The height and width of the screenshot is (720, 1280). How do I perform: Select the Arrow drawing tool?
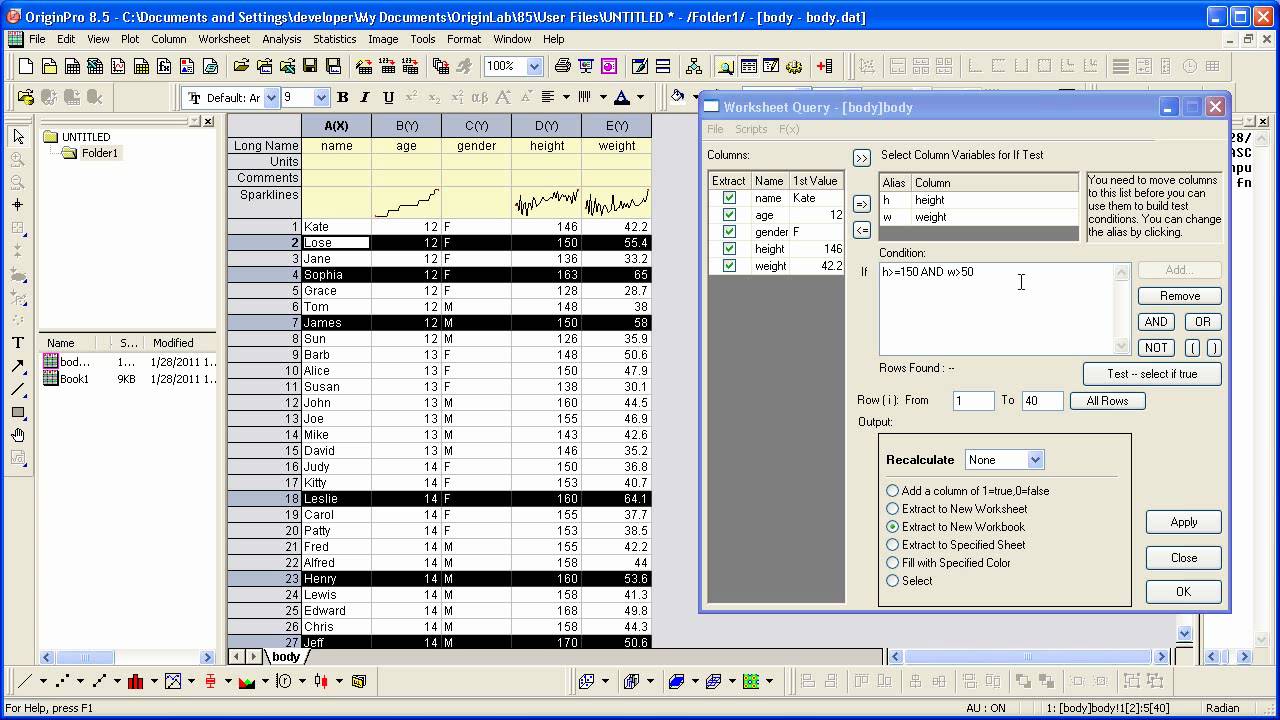click(18, 366)
